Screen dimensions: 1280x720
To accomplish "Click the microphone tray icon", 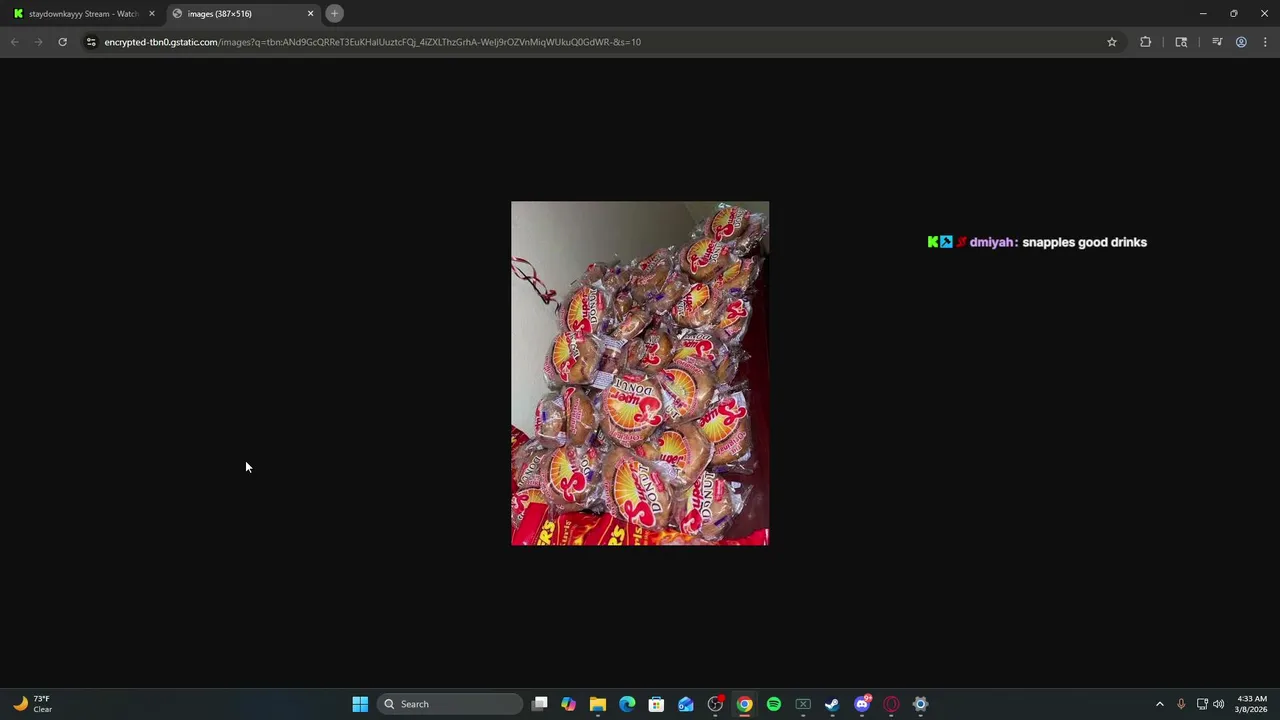I will coord(1181,704).
